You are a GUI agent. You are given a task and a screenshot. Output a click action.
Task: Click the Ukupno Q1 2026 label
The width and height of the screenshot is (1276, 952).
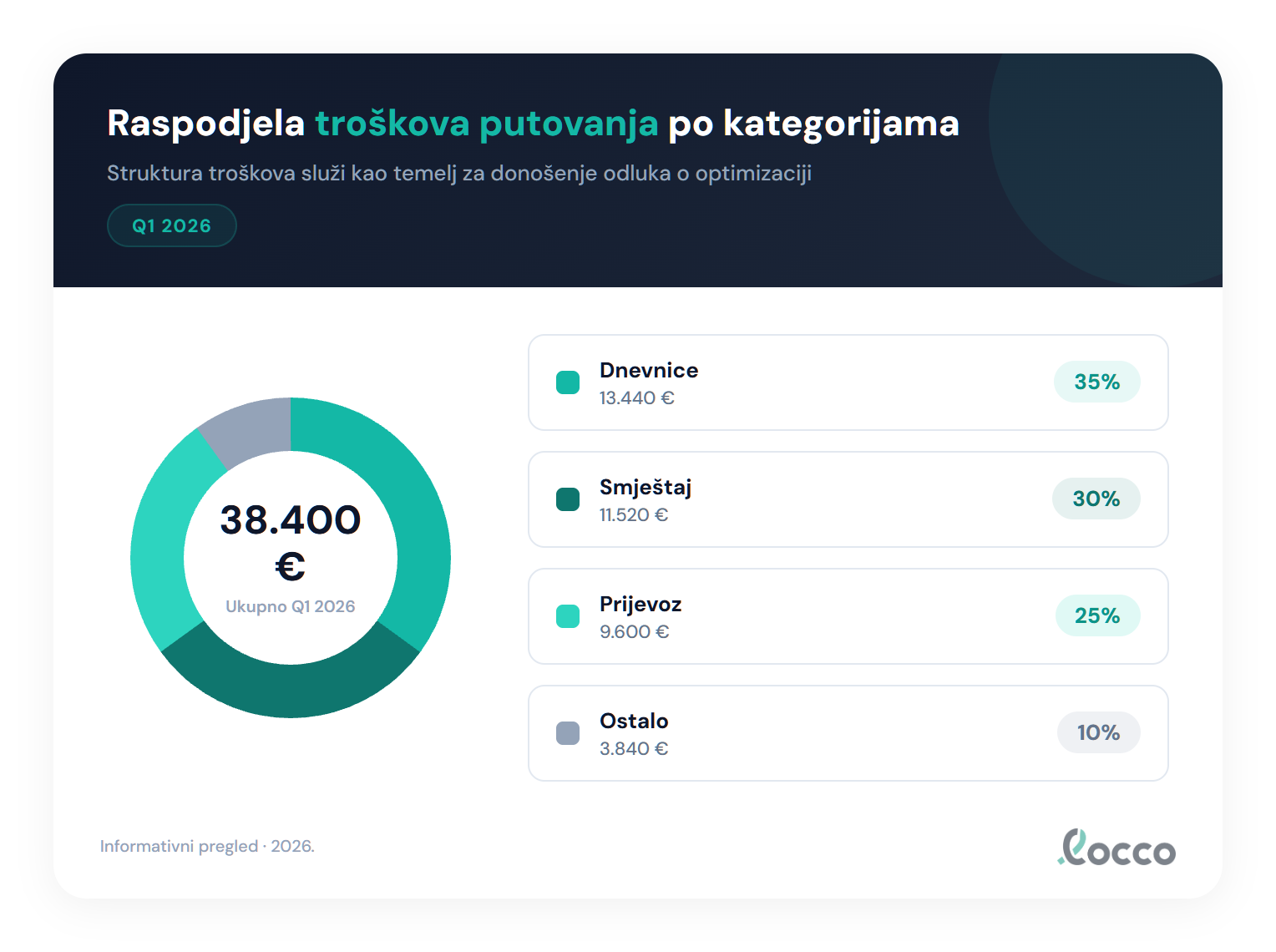click(290, 605)
